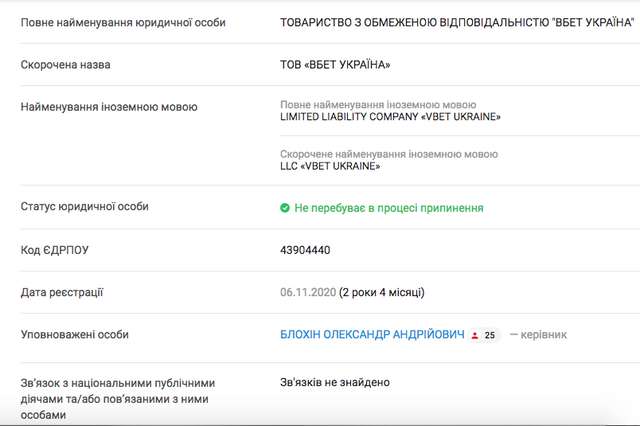Image resolution: width=640 pixels, height=426 pixels.
Task: Click the Уповноважені особи row label
Action: pyautogui.click(x=74, y=335)
